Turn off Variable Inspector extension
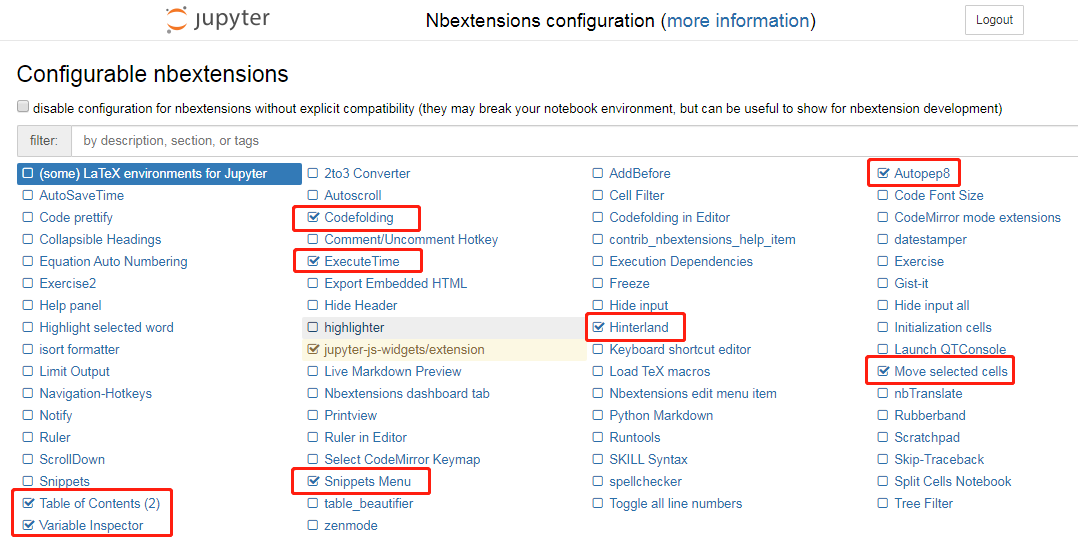The image size is (1078, 541). pyautogui.click(x=29, y=525)
